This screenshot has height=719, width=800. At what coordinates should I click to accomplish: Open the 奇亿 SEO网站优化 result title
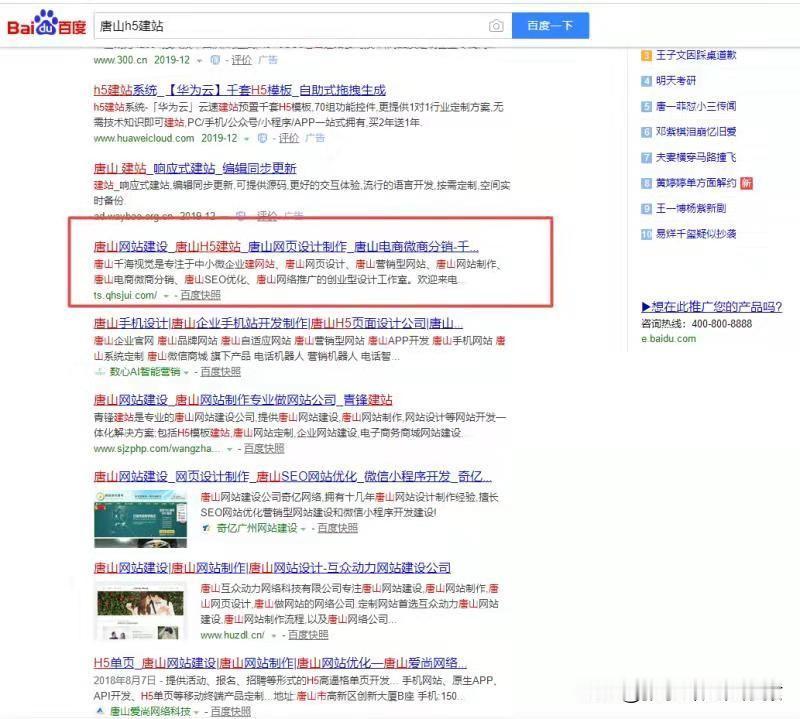tap(292, 476)
